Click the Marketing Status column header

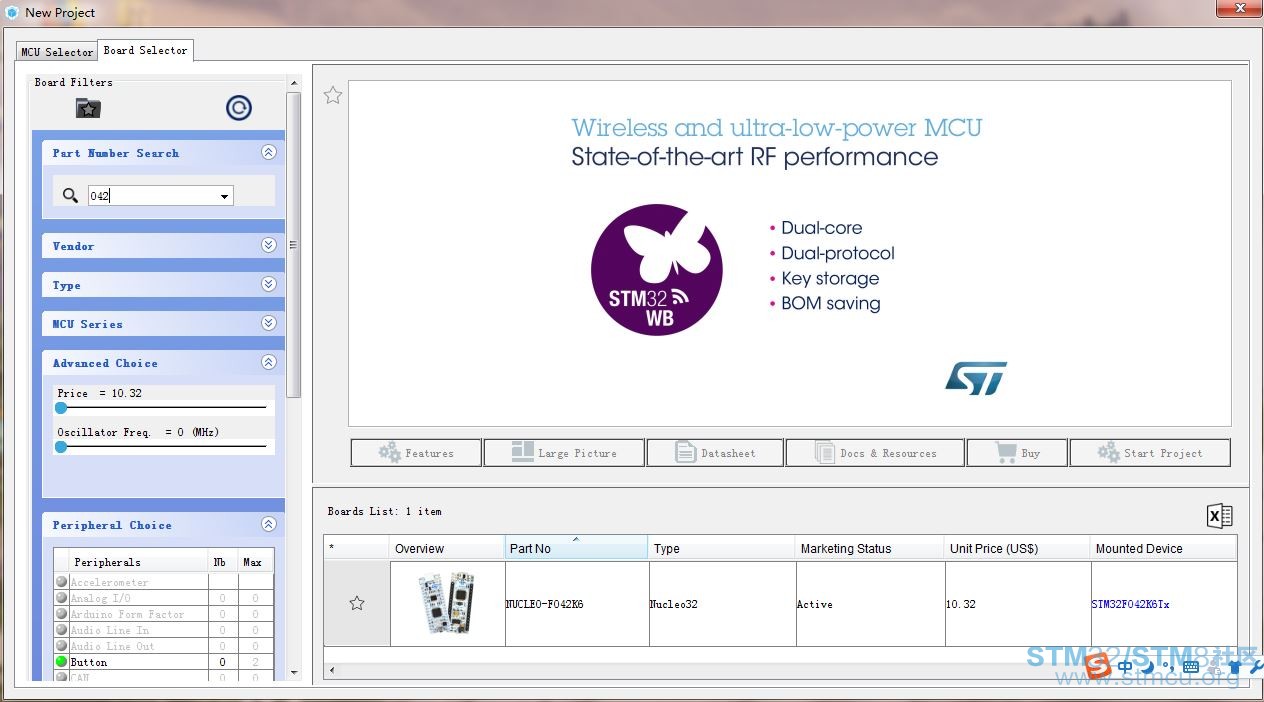pos(870,548)
